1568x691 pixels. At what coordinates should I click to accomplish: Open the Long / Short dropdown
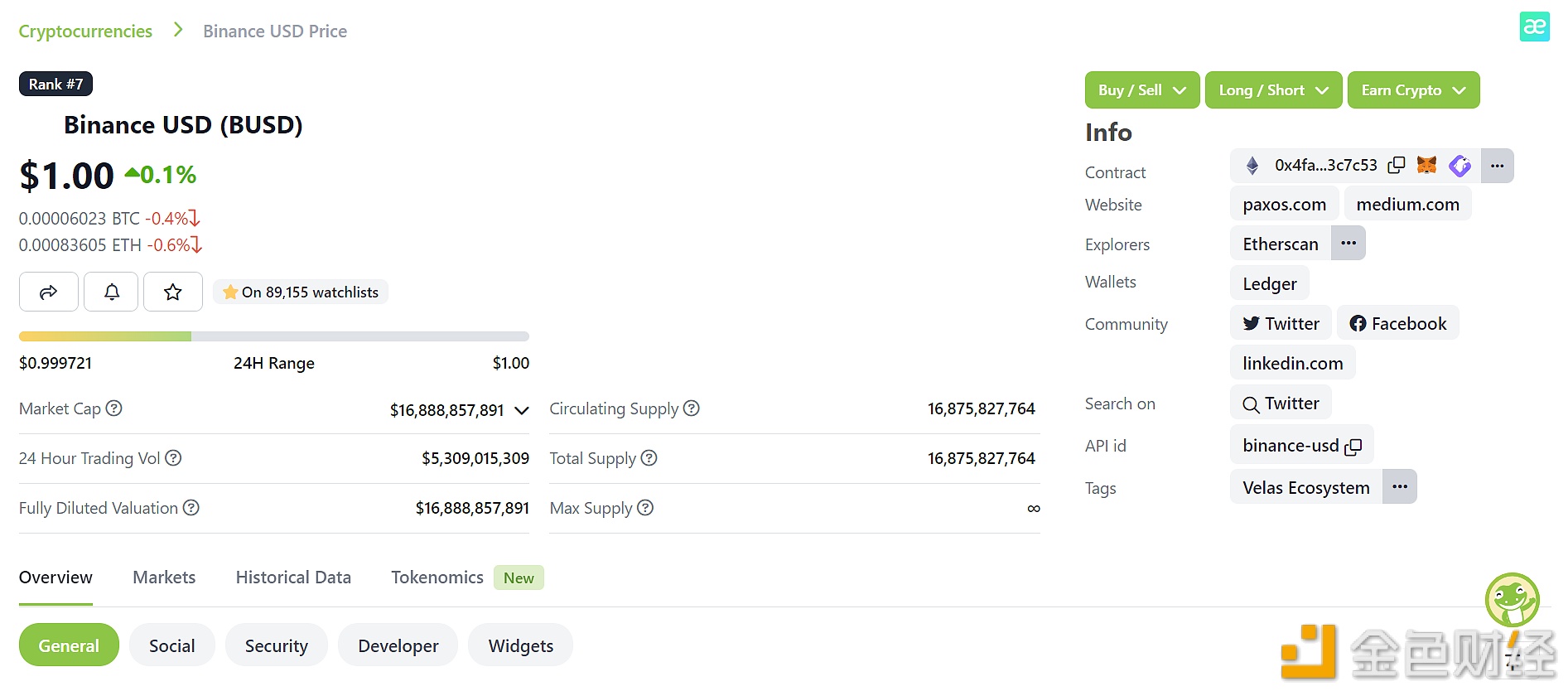click(1273, 90)
